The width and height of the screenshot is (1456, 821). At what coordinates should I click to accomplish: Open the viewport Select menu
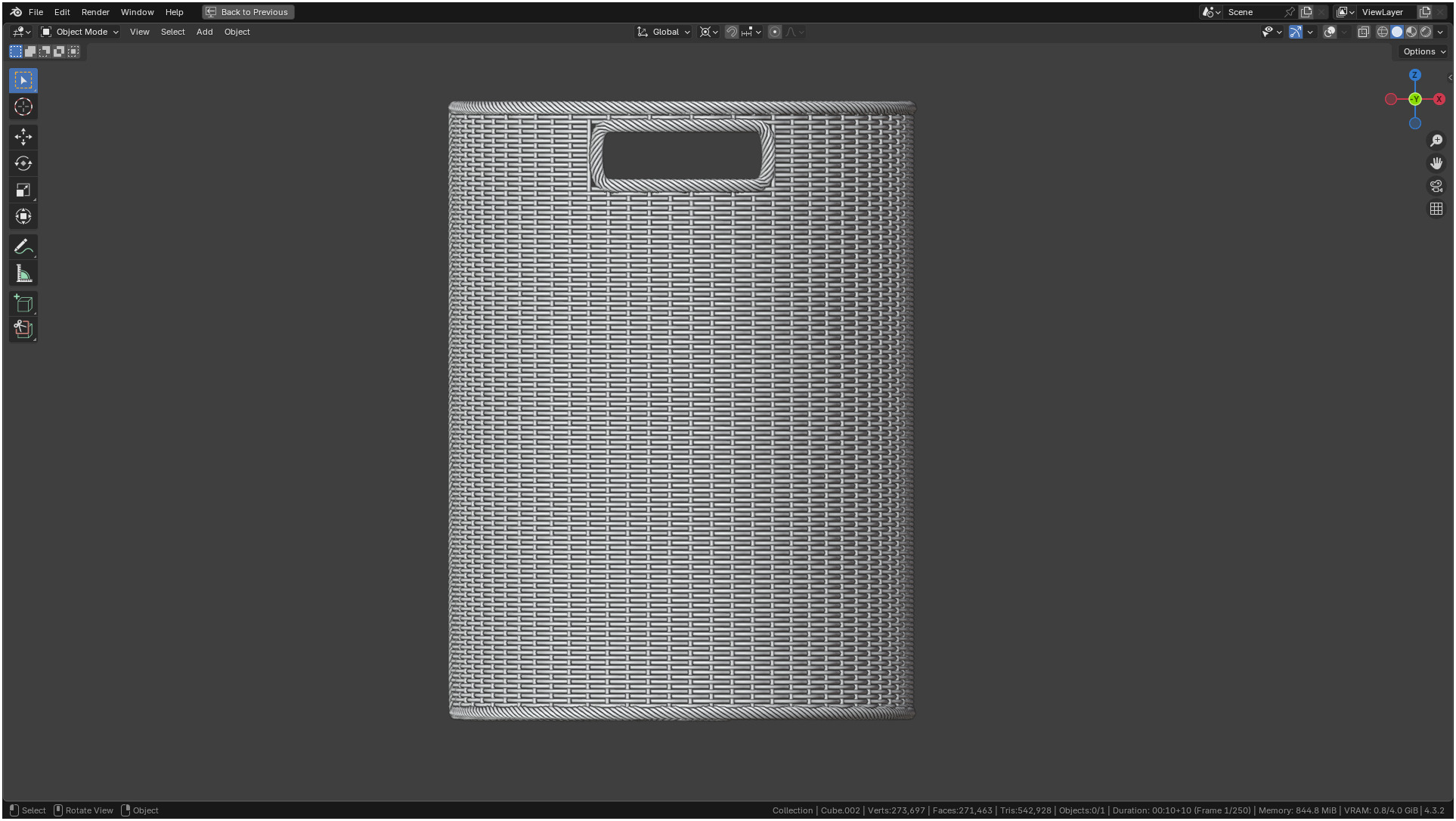pos(172,32)
